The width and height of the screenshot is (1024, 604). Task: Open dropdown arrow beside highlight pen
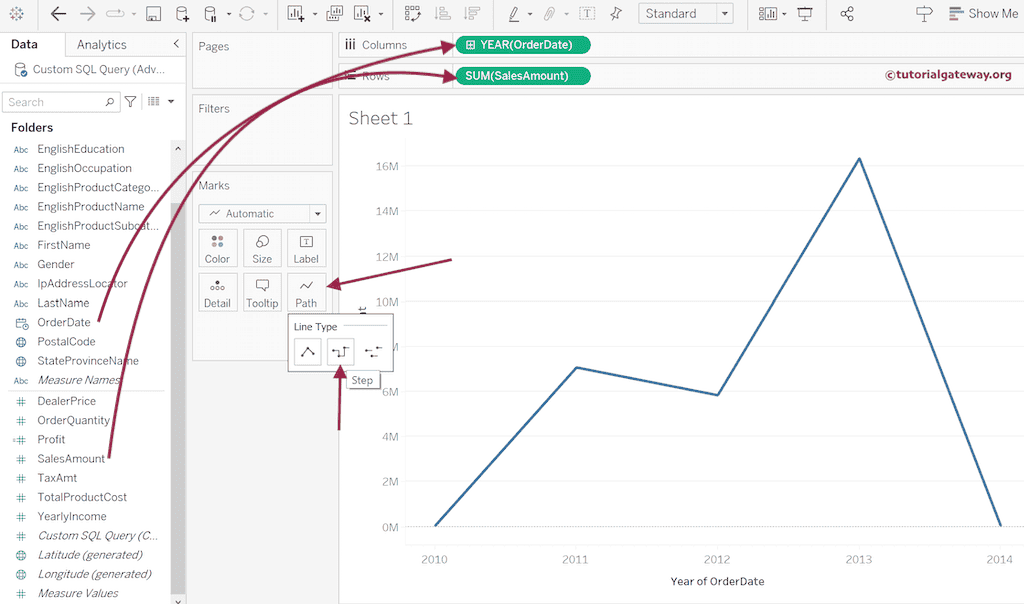pos(530,14)
